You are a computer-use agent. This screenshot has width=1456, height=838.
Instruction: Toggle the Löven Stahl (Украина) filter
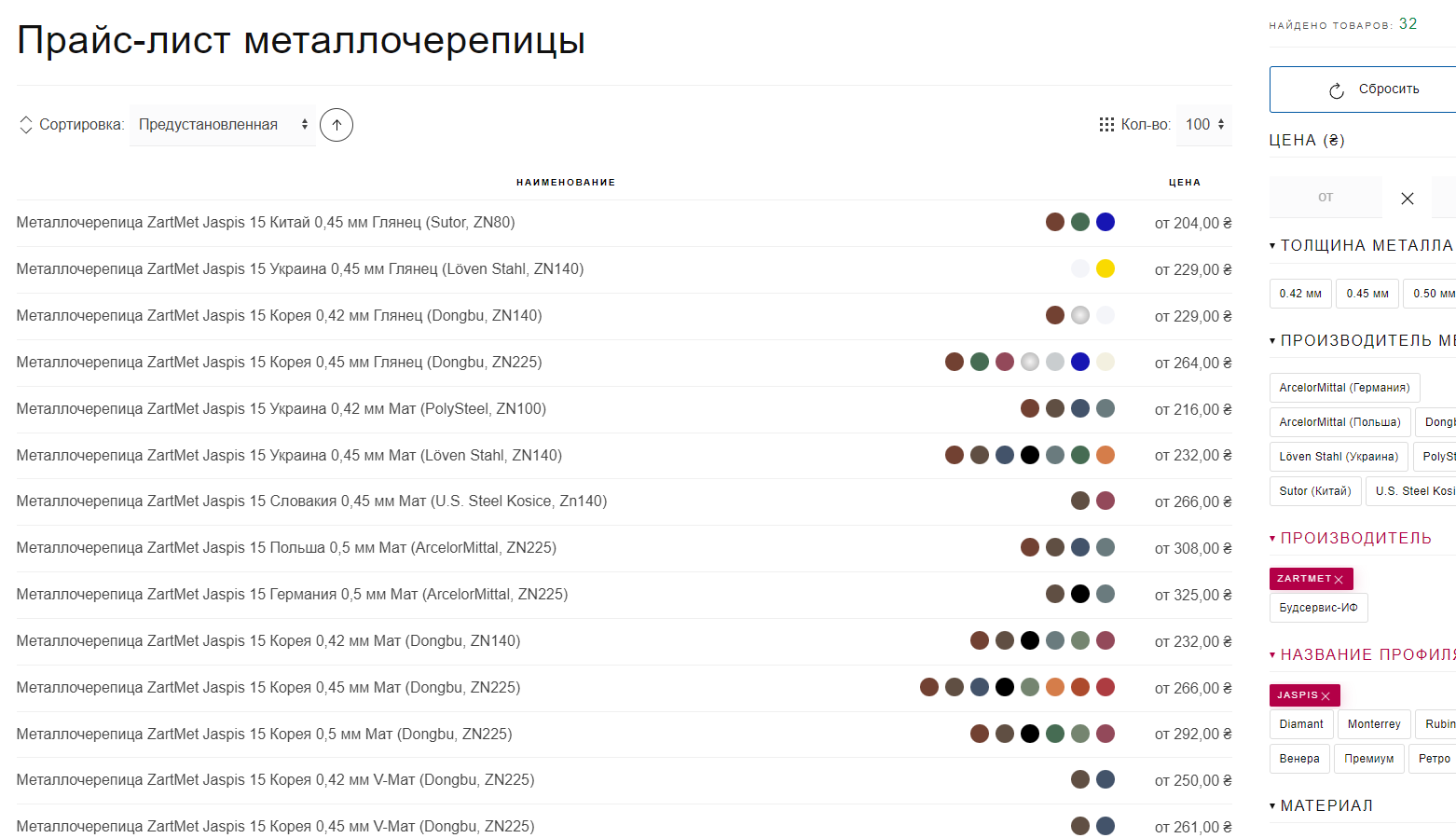[x=1339, y=457]
